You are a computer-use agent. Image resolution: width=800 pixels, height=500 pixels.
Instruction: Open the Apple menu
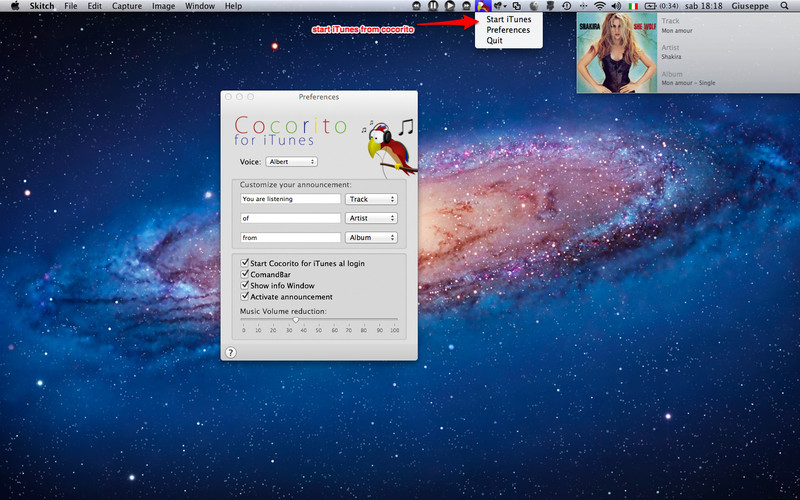point(15,6)
